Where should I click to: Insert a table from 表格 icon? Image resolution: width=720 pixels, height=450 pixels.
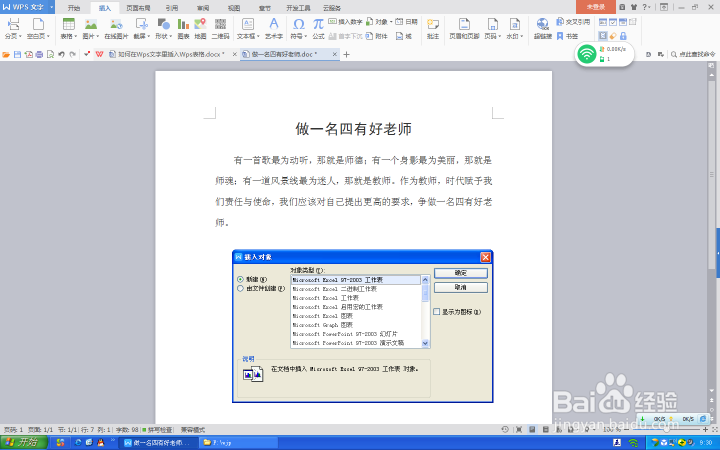68,24
